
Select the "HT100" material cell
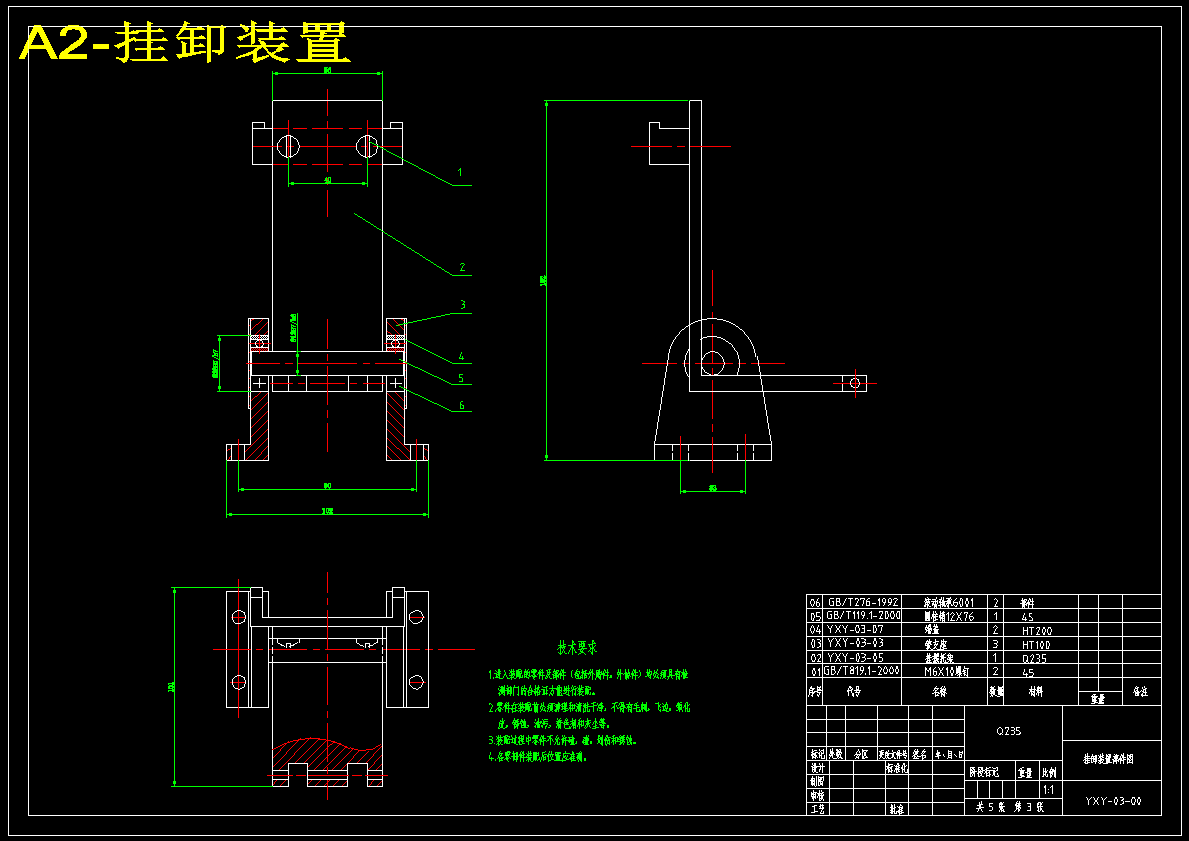1036,645
